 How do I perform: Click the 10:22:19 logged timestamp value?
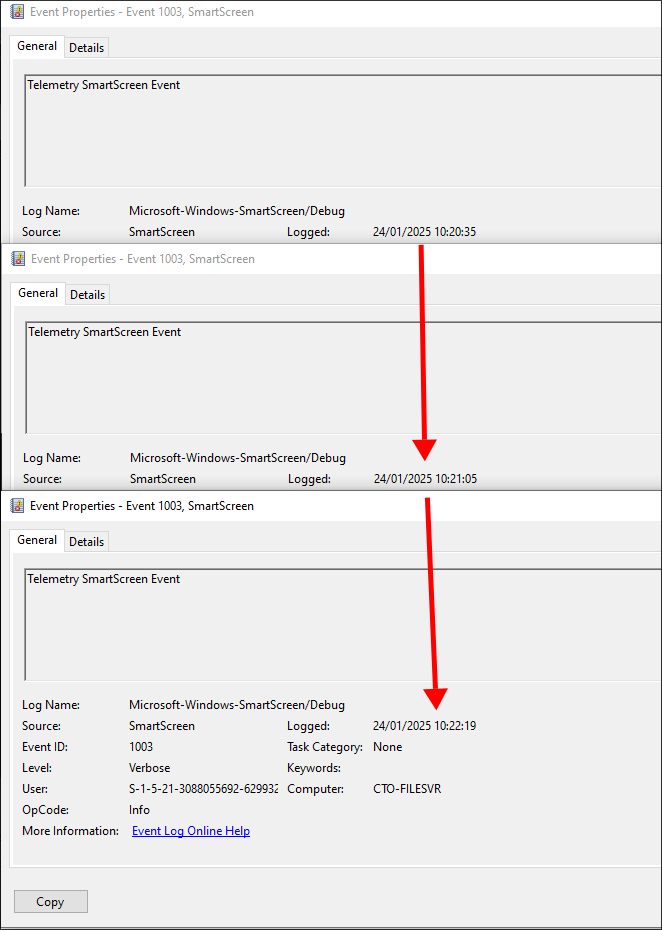point(424,725)
